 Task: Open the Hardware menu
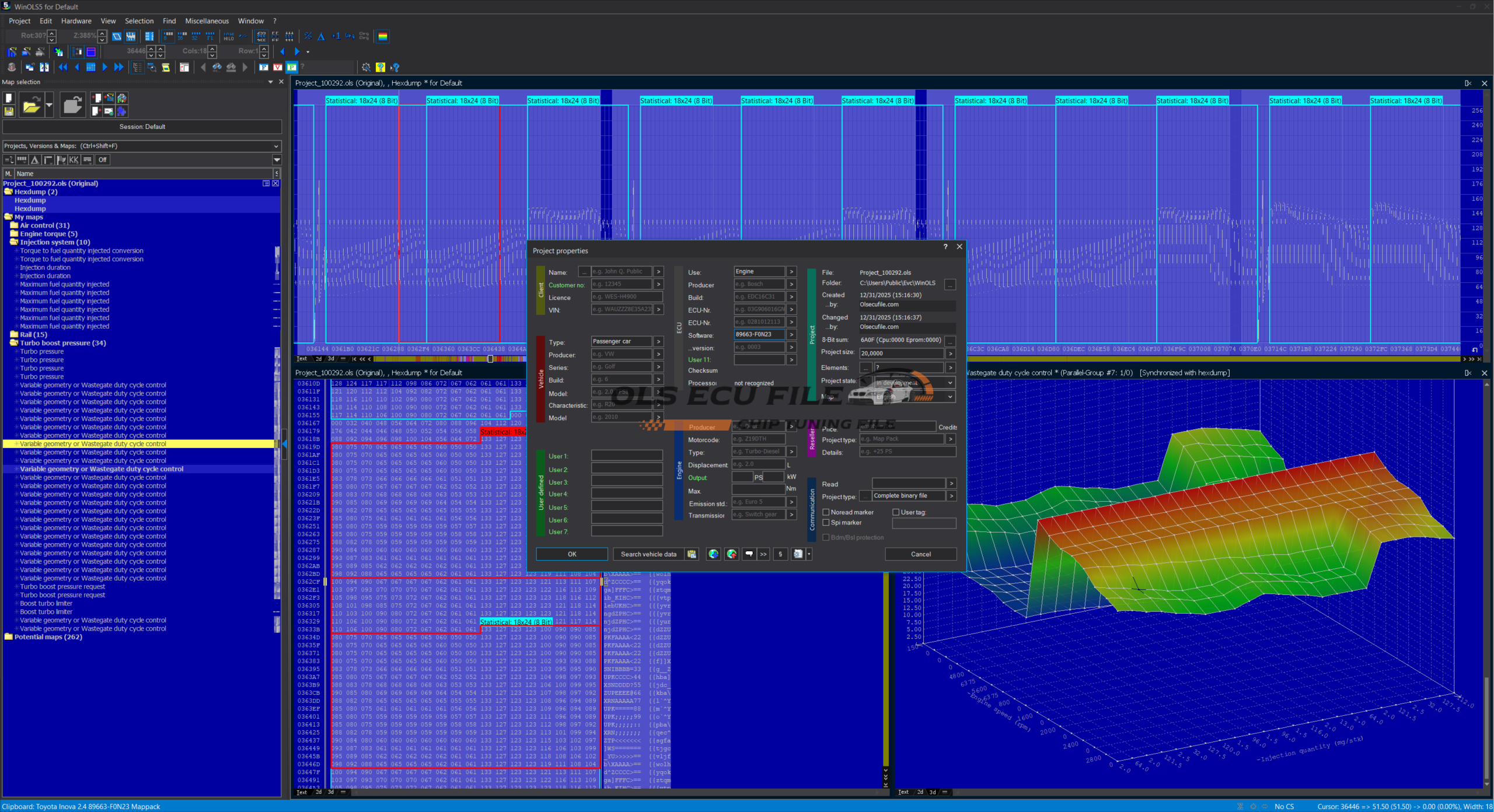coord(76,21)
